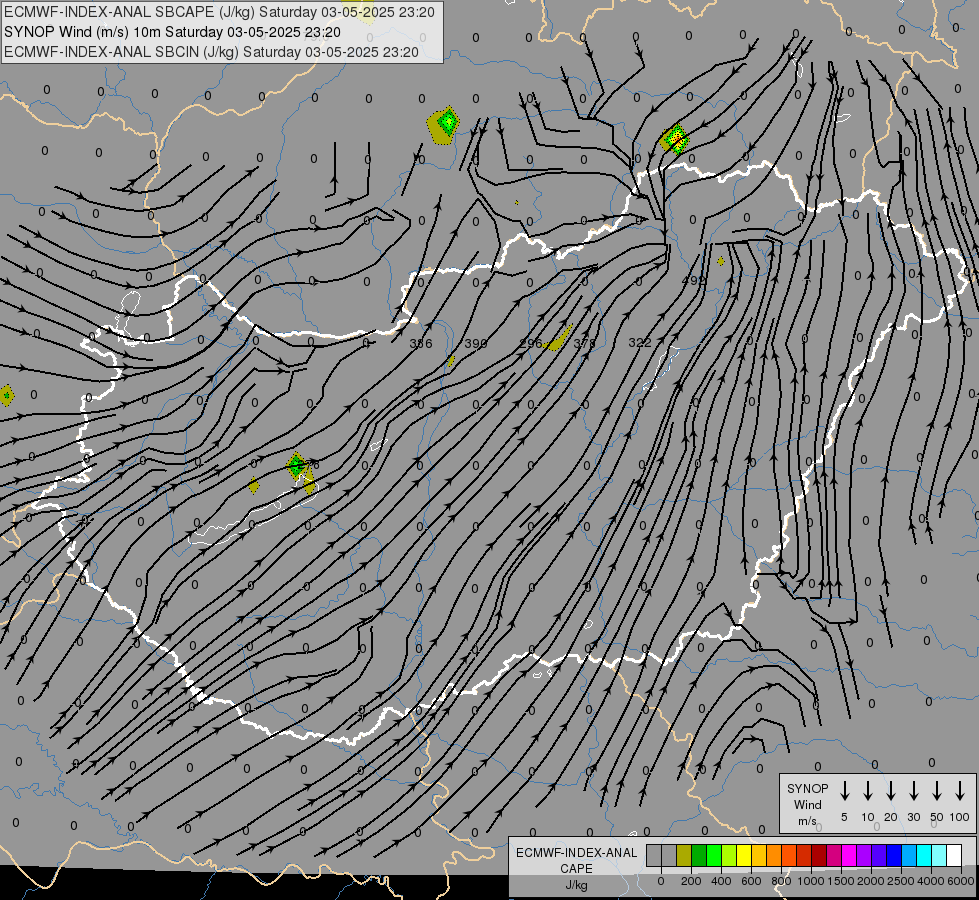Click the wind arrow above the 5 m/s label
Viewport: 979px width, 900px height.
click(x=845, y=791)
